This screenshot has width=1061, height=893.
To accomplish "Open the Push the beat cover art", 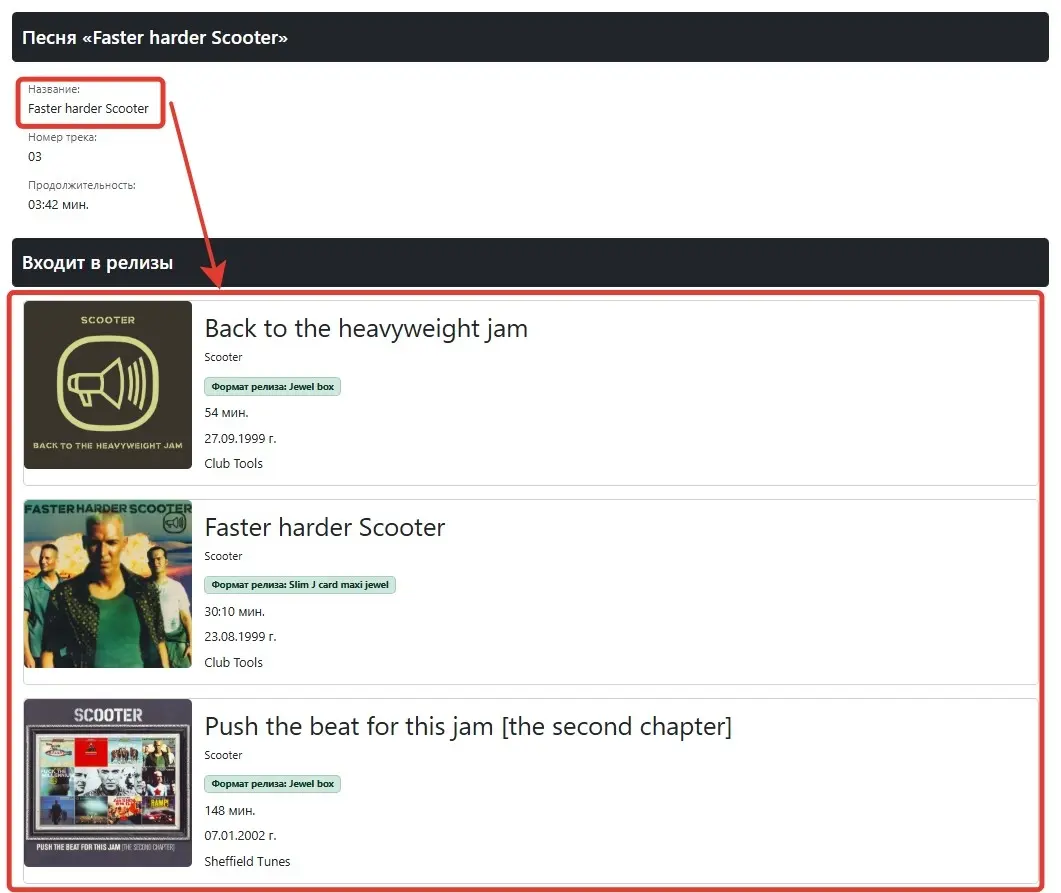I will pos(108,783).
